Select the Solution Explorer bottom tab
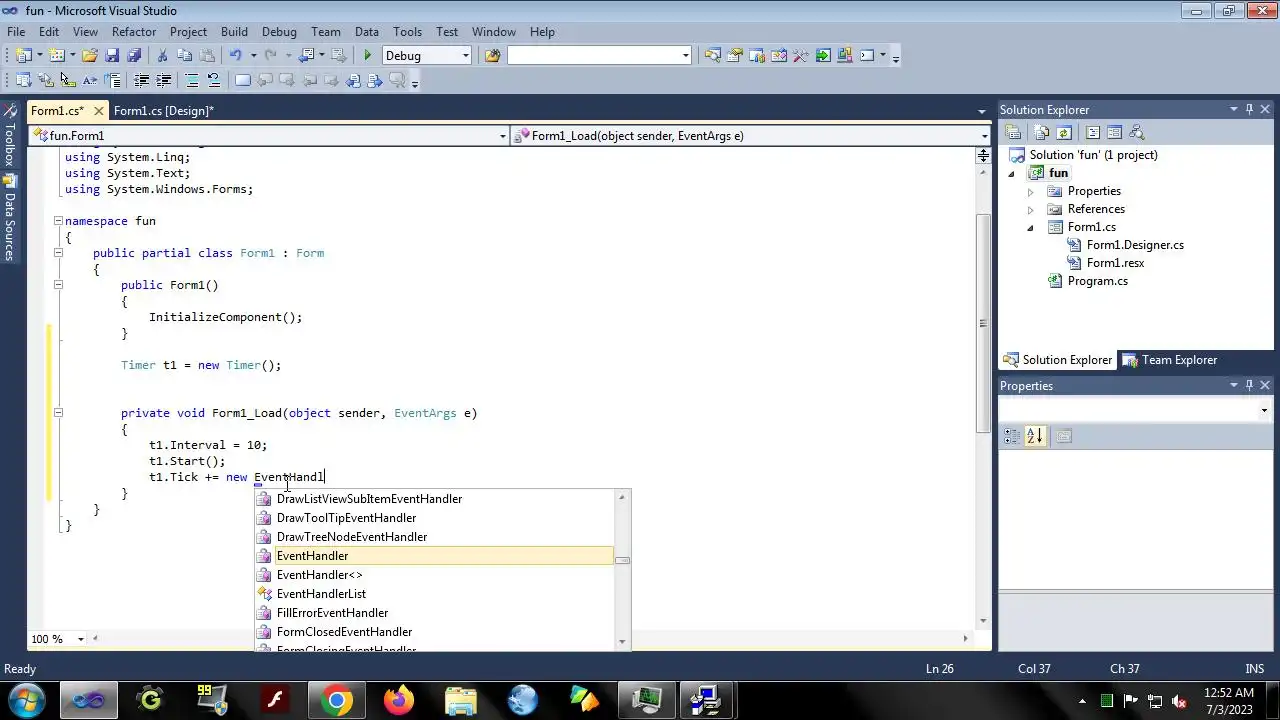 [1058, 360]
